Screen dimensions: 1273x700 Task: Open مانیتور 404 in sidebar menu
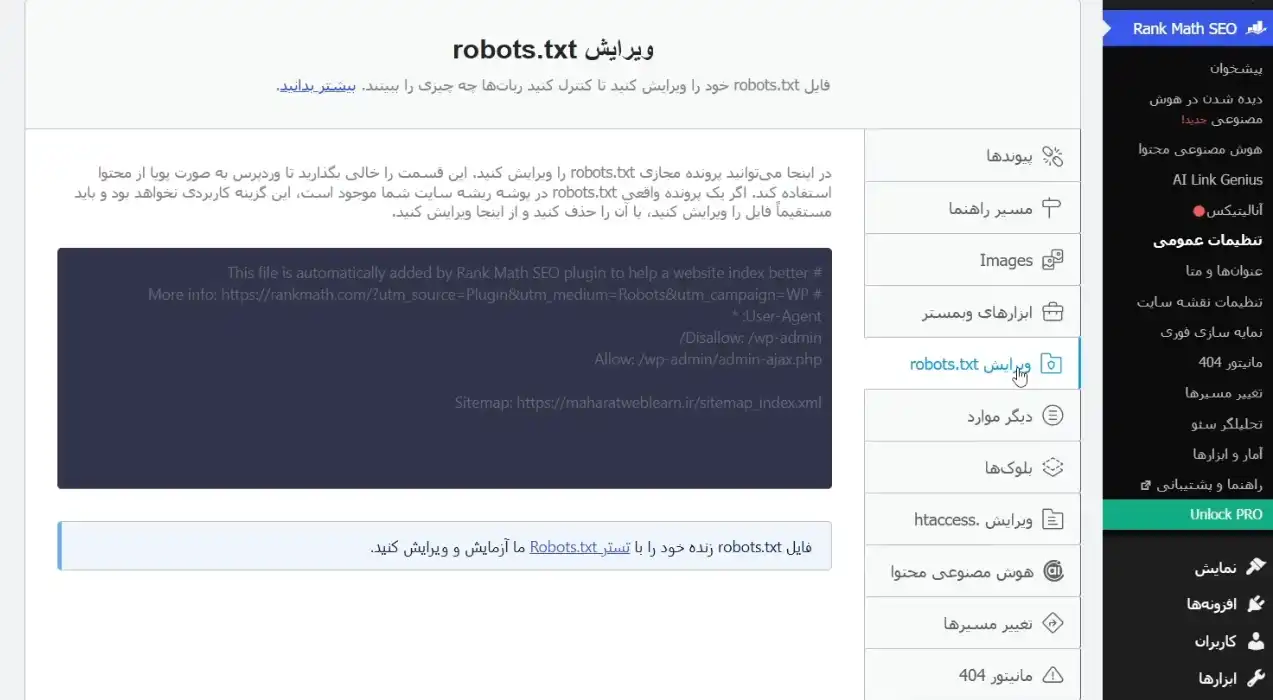1231,362
